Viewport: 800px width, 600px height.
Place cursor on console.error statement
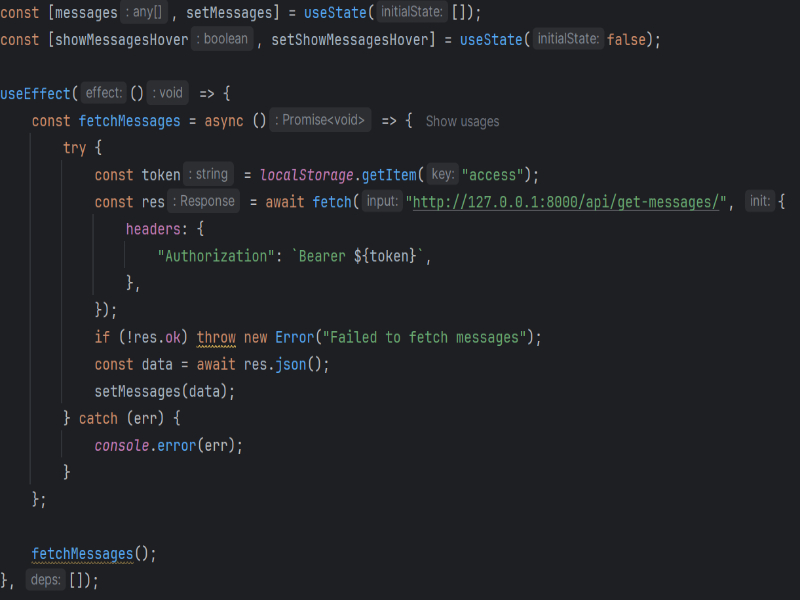[x=168, y=445]
